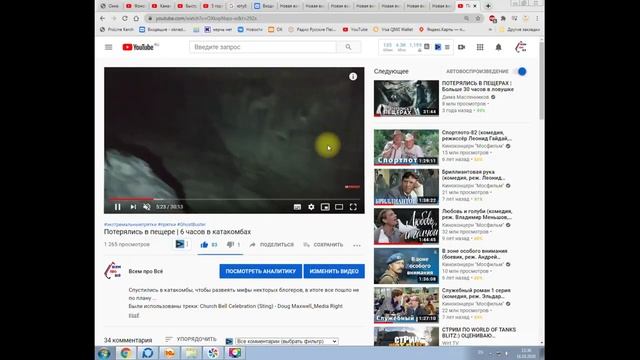Open the YouTube apps grid
Screen dimensions: 640x360
[x=480, y=47]
